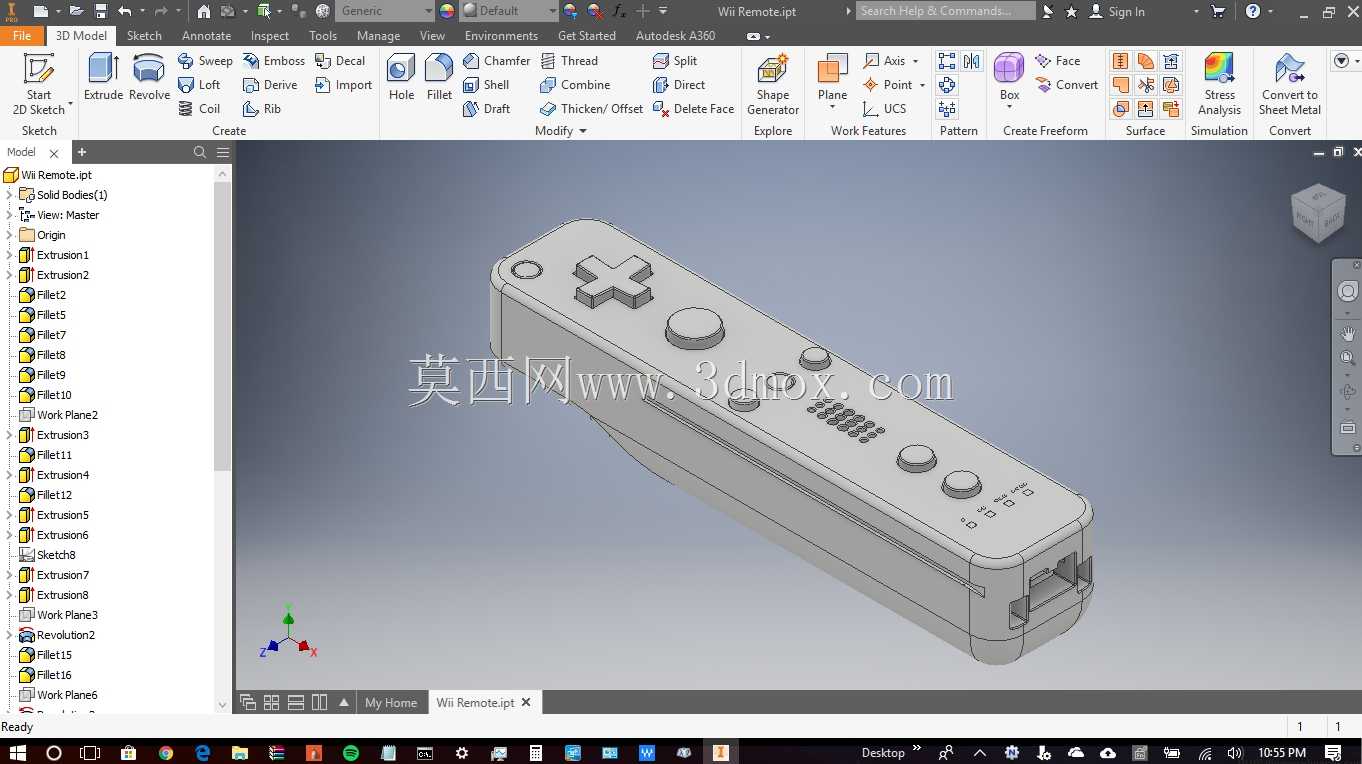Click the Direct edit tool
The width and height of the screenshot is (1362, 764).
coord(679,85)
